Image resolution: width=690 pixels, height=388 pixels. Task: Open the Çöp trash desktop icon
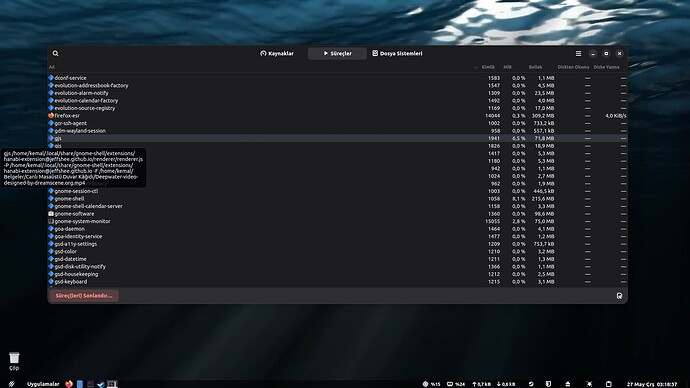click(14, 361)
